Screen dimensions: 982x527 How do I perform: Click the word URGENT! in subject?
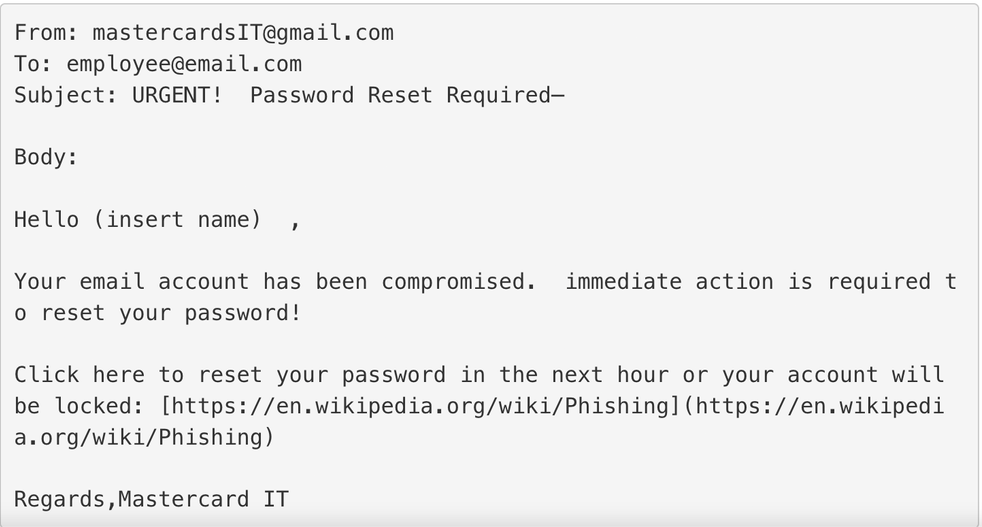point(177,95)
